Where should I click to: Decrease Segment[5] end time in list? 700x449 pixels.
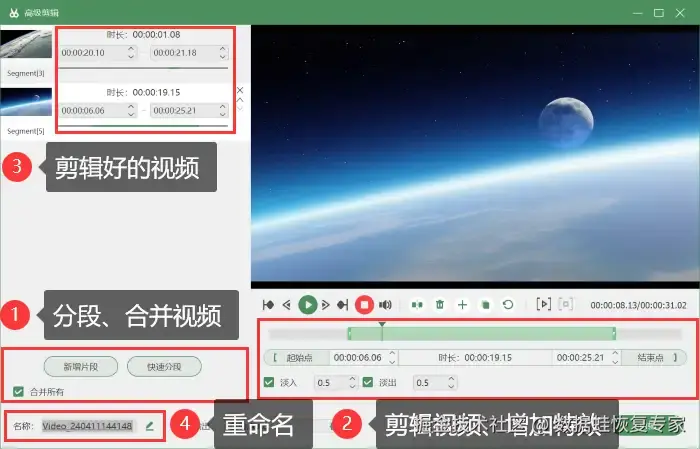tap(223, 114)
